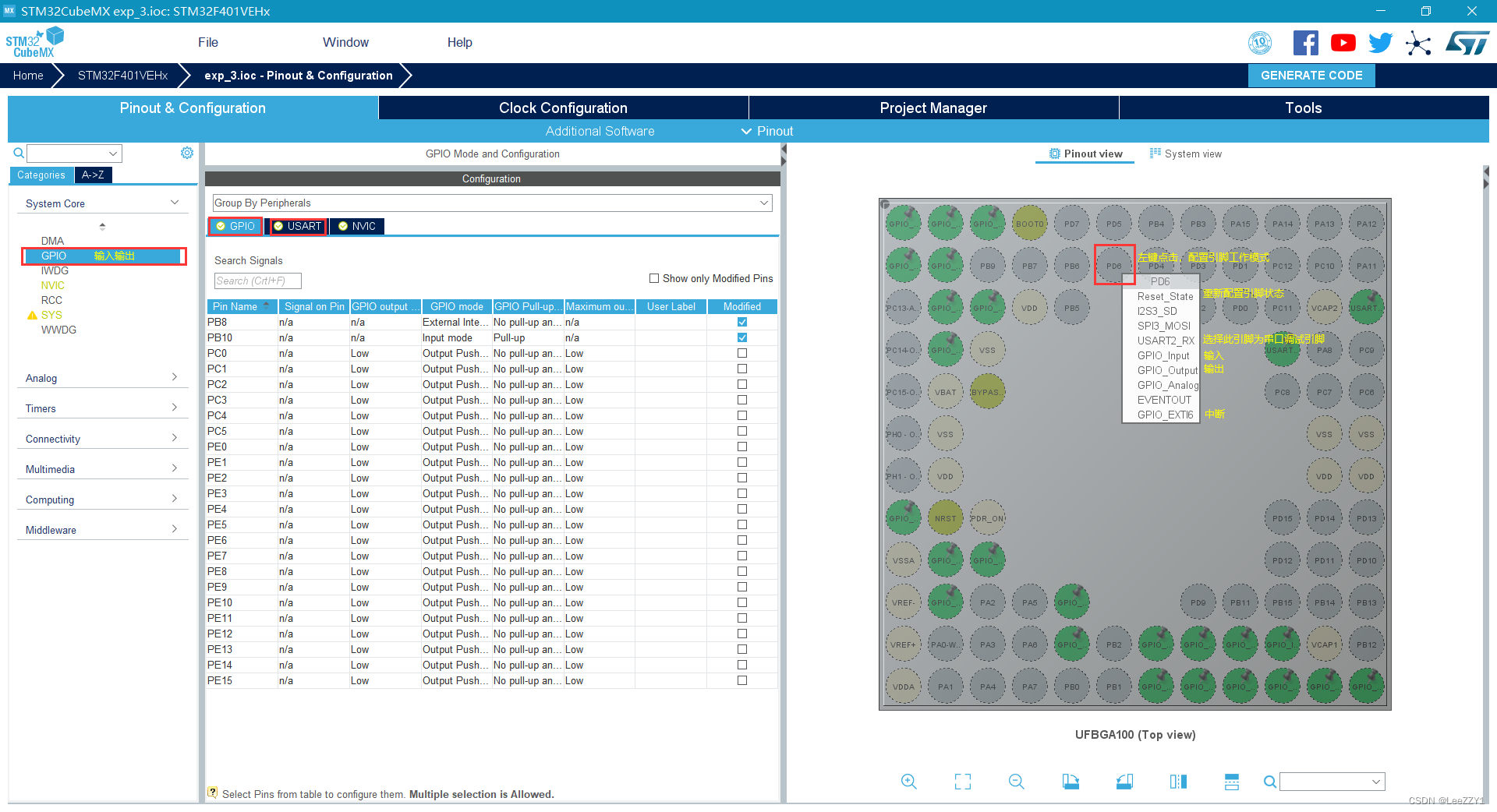1497x812 pixels.
Task: Rotate the chip view clockwise
Action: (x=1071, y=782)
